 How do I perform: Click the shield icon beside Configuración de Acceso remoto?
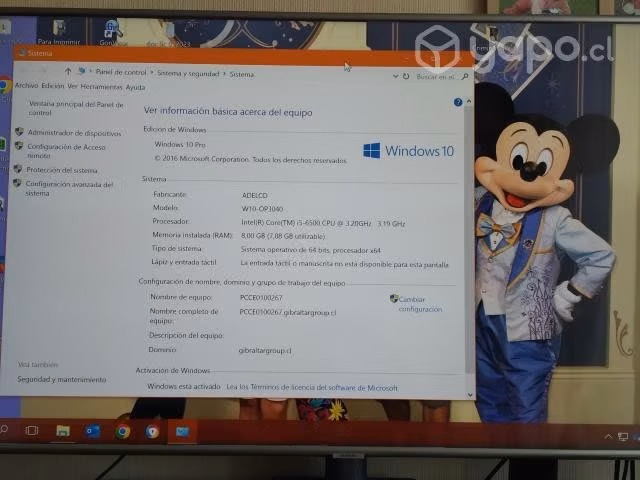[18, 146]
